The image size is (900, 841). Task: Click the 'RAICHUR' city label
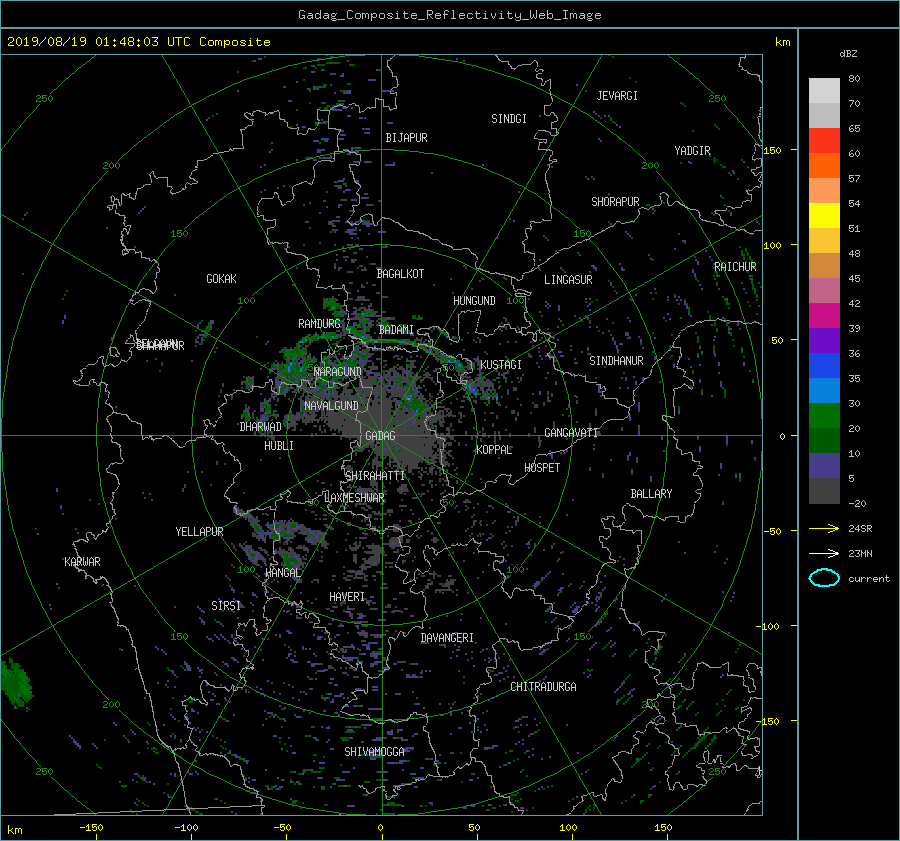[x=735, y=267]
